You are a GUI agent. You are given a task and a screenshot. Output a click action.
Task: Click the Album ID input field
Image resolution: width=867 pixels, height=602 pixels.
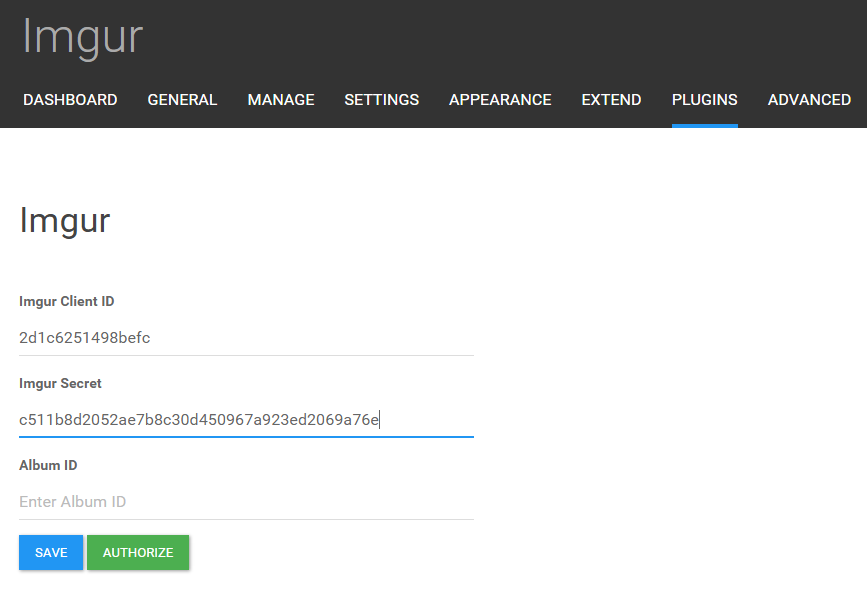246,501
